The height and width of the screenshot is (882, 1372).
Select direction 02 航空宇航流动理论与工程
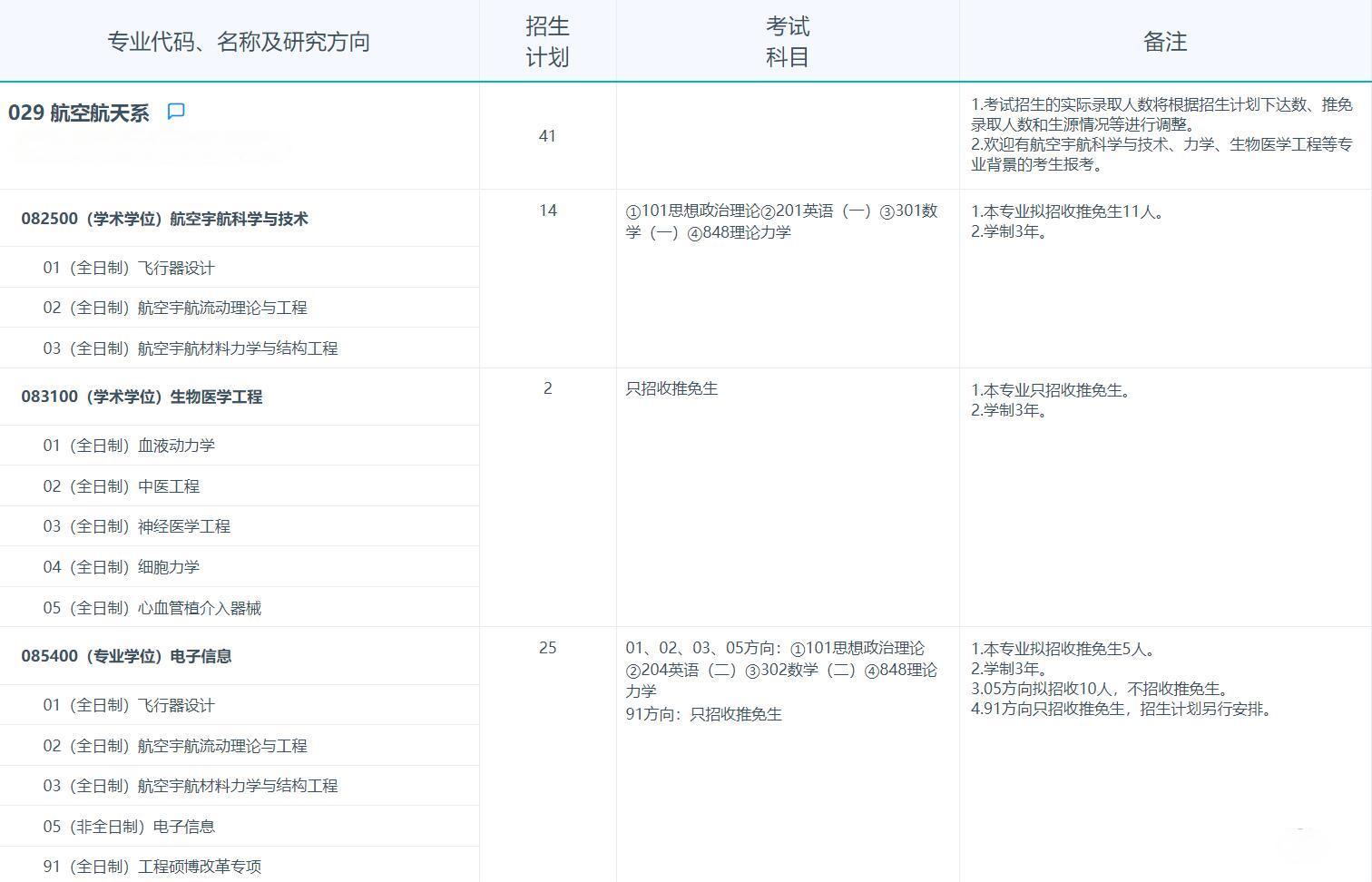(x=175, y=307)
